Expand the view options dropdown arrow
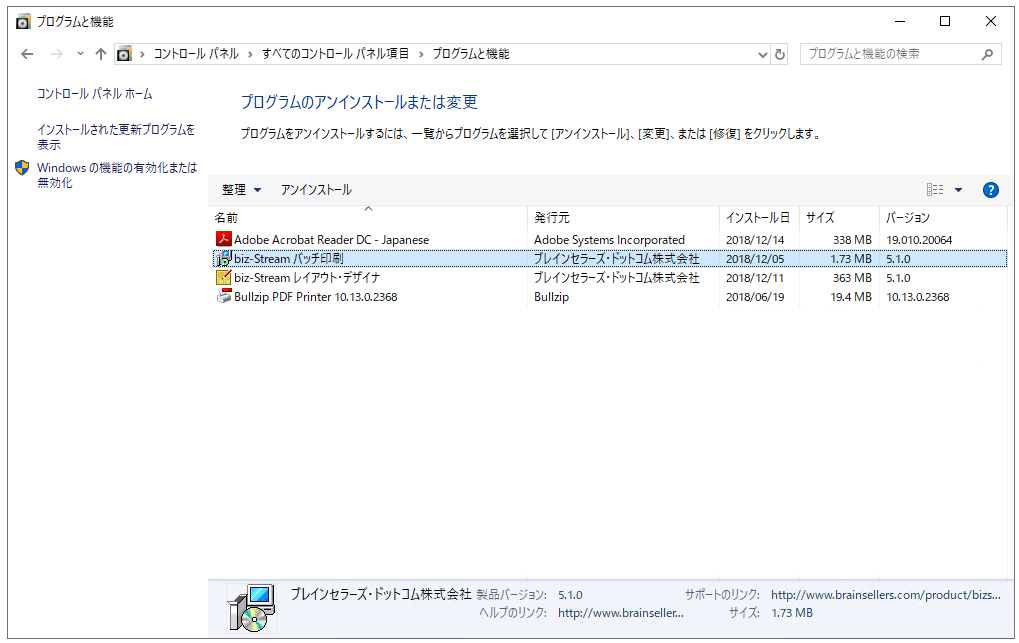Screen dimensions: 1019x643 [x=958, y=190]
